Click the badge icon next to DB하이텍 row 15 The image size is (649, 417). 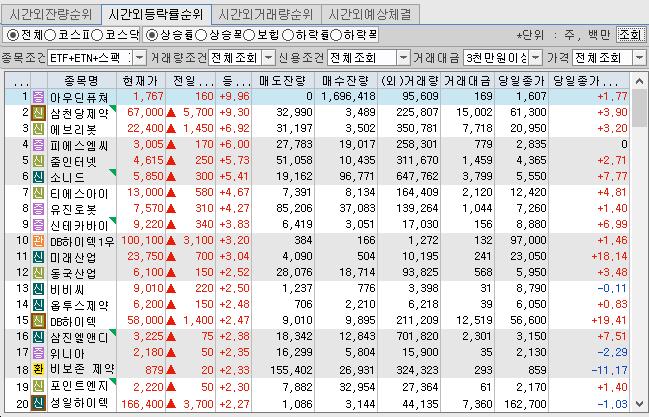point(38,321)
